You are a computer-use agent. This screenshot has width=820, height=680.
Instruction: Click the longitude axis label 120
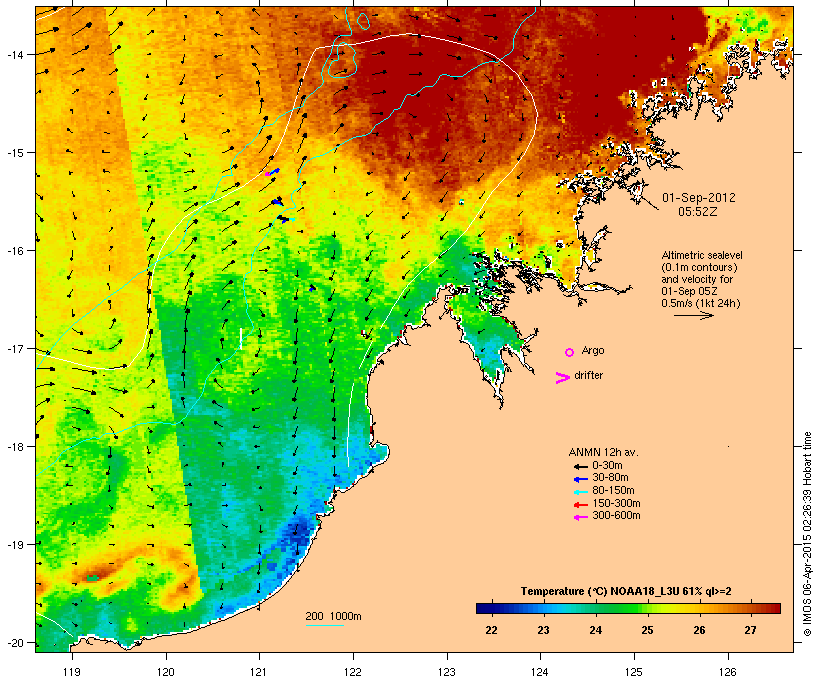(x=166, y=672)
